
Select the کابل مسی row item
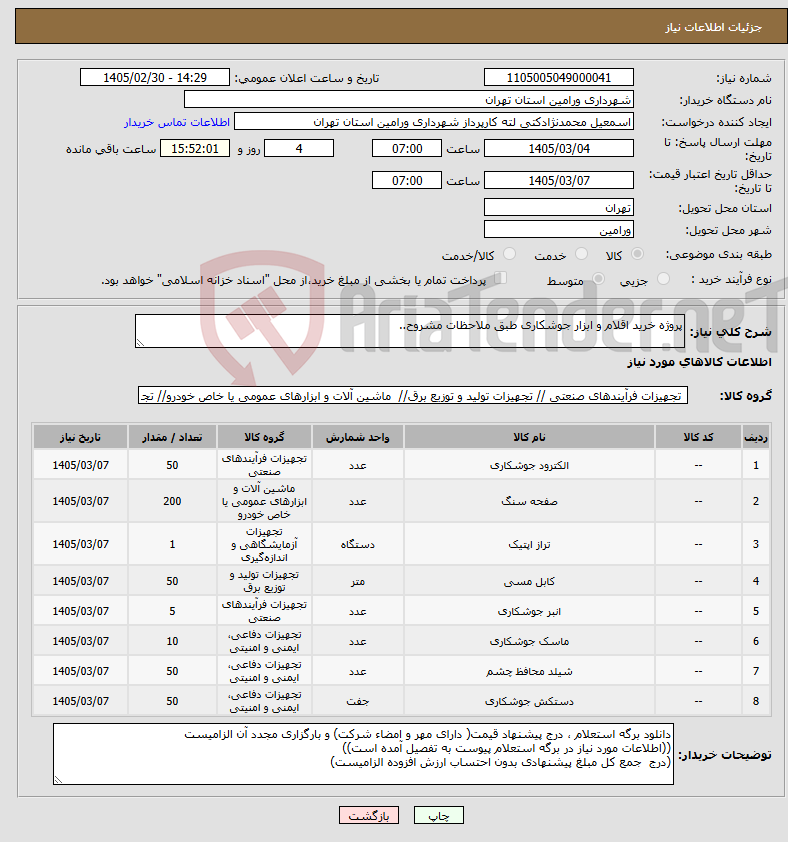tap(529, 581)
